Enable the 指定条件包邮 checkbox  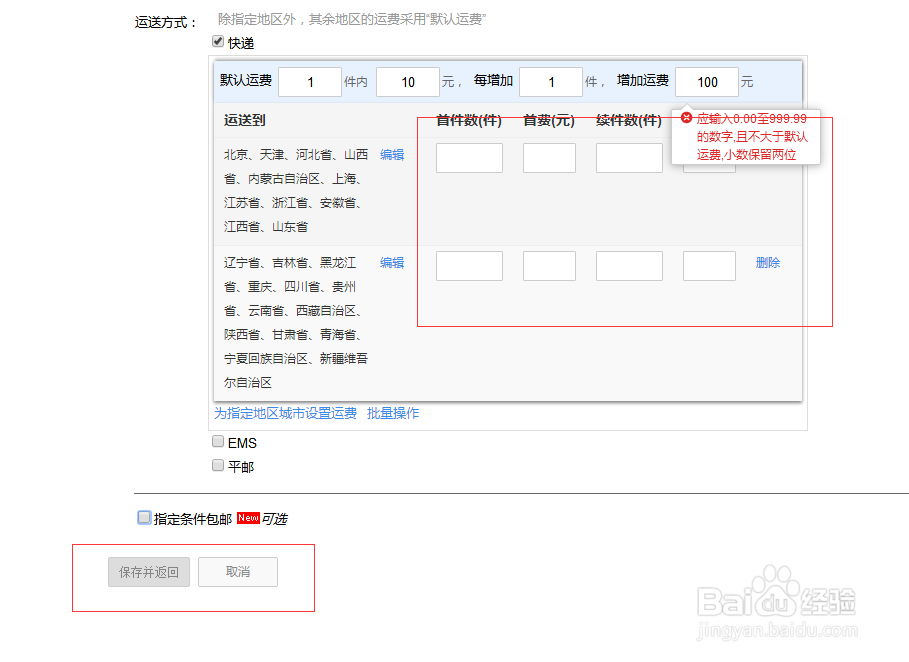click(x=144, y=517)
